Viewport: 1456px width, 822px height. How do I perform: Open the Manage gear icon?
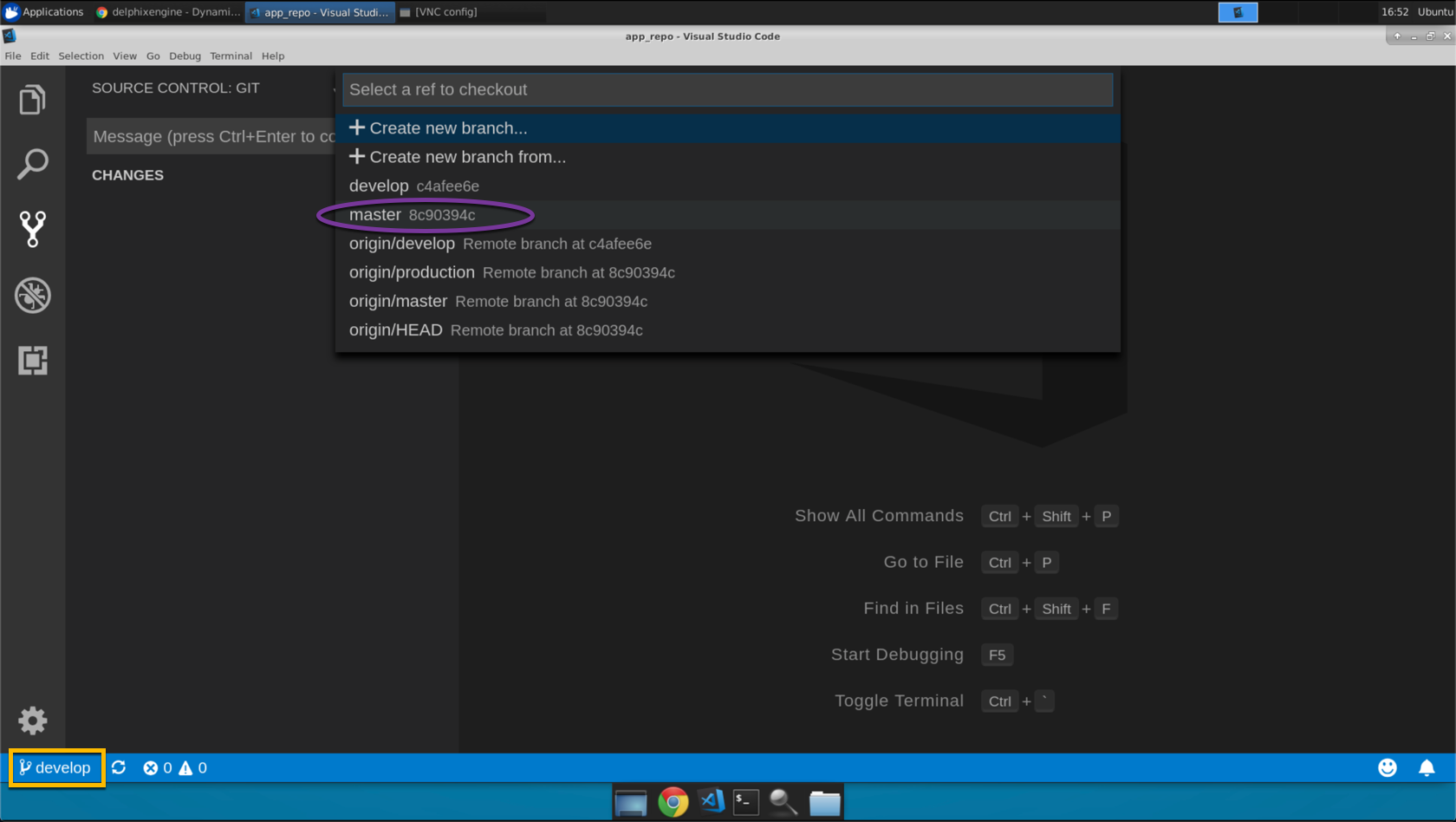(x=32, y=720)
